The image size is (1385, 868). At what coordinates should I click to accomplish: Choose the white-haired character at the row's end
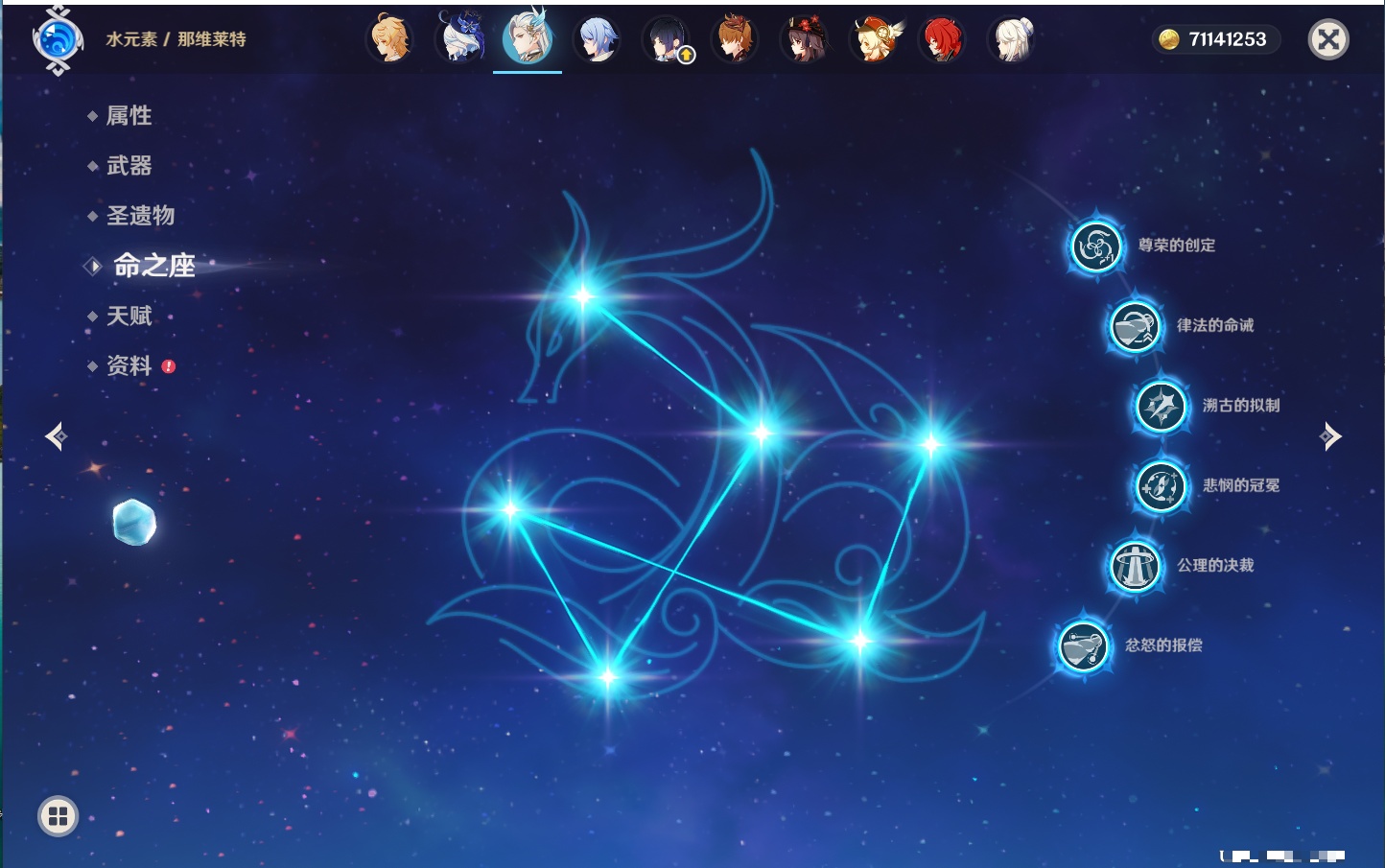pos(1012,39)
